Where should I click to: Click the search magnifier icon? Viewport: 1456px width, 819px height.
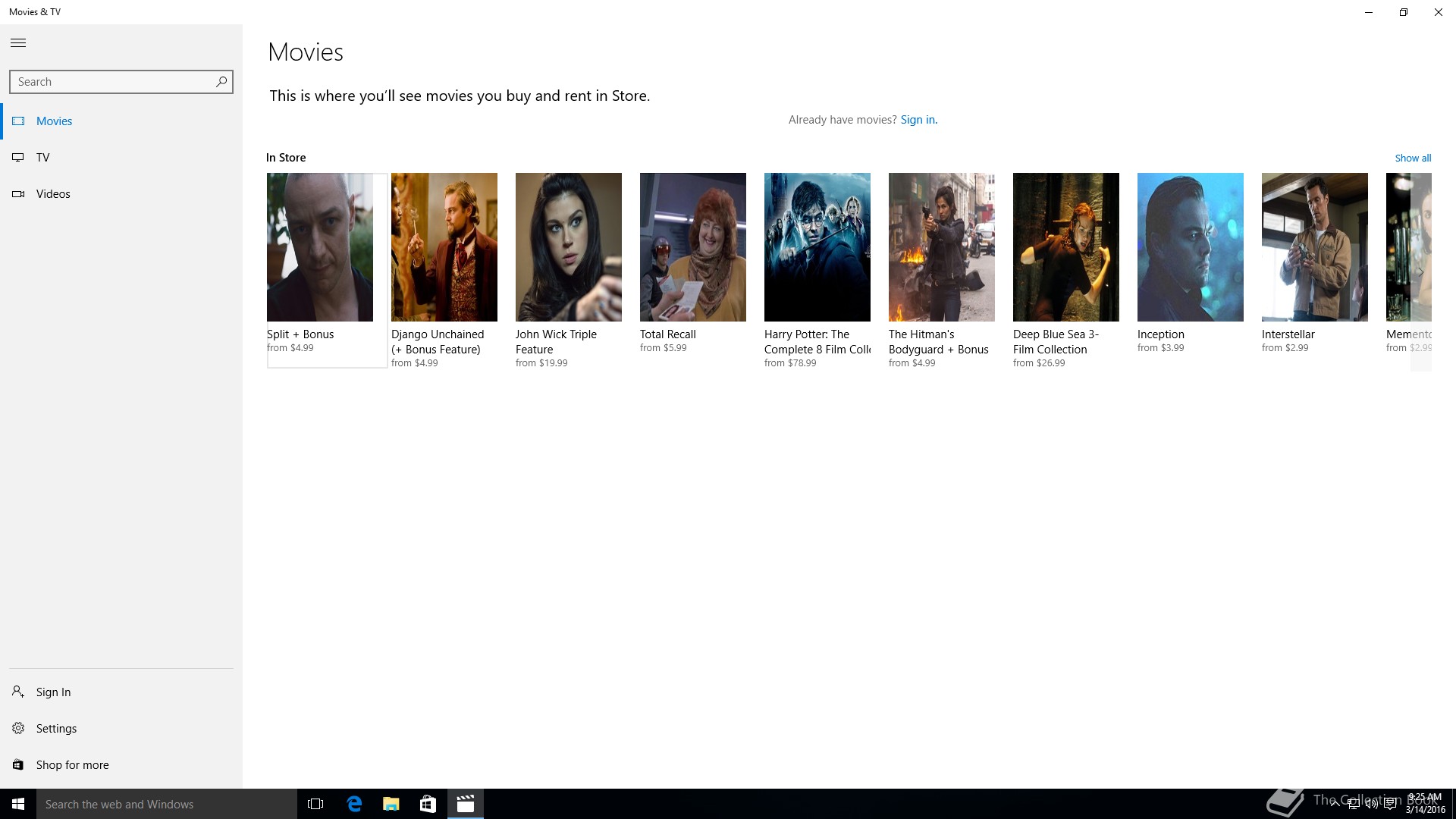point(221,81)
